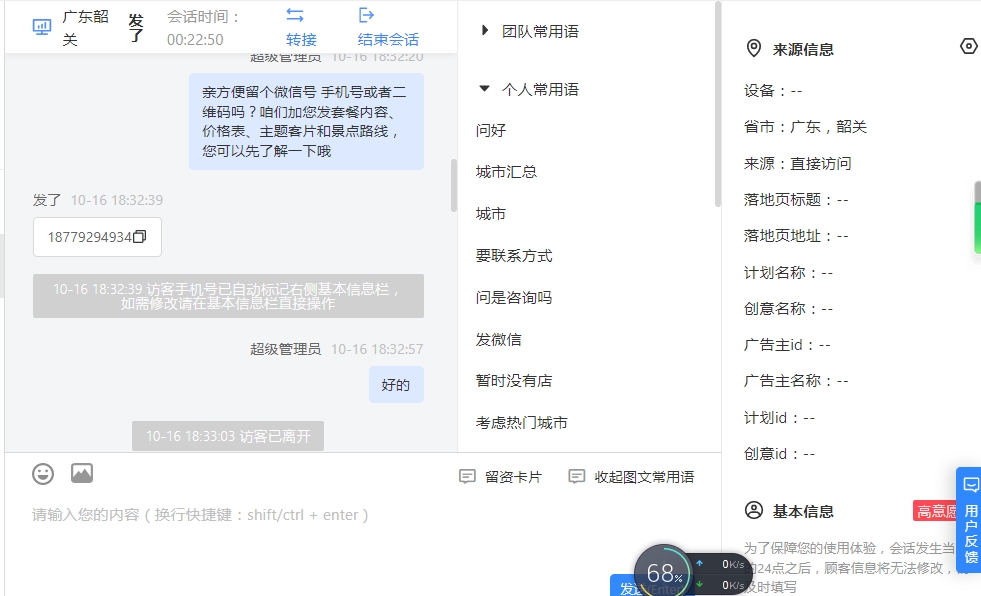
Task: Click the 创意id row
Action: pos(780,454)
